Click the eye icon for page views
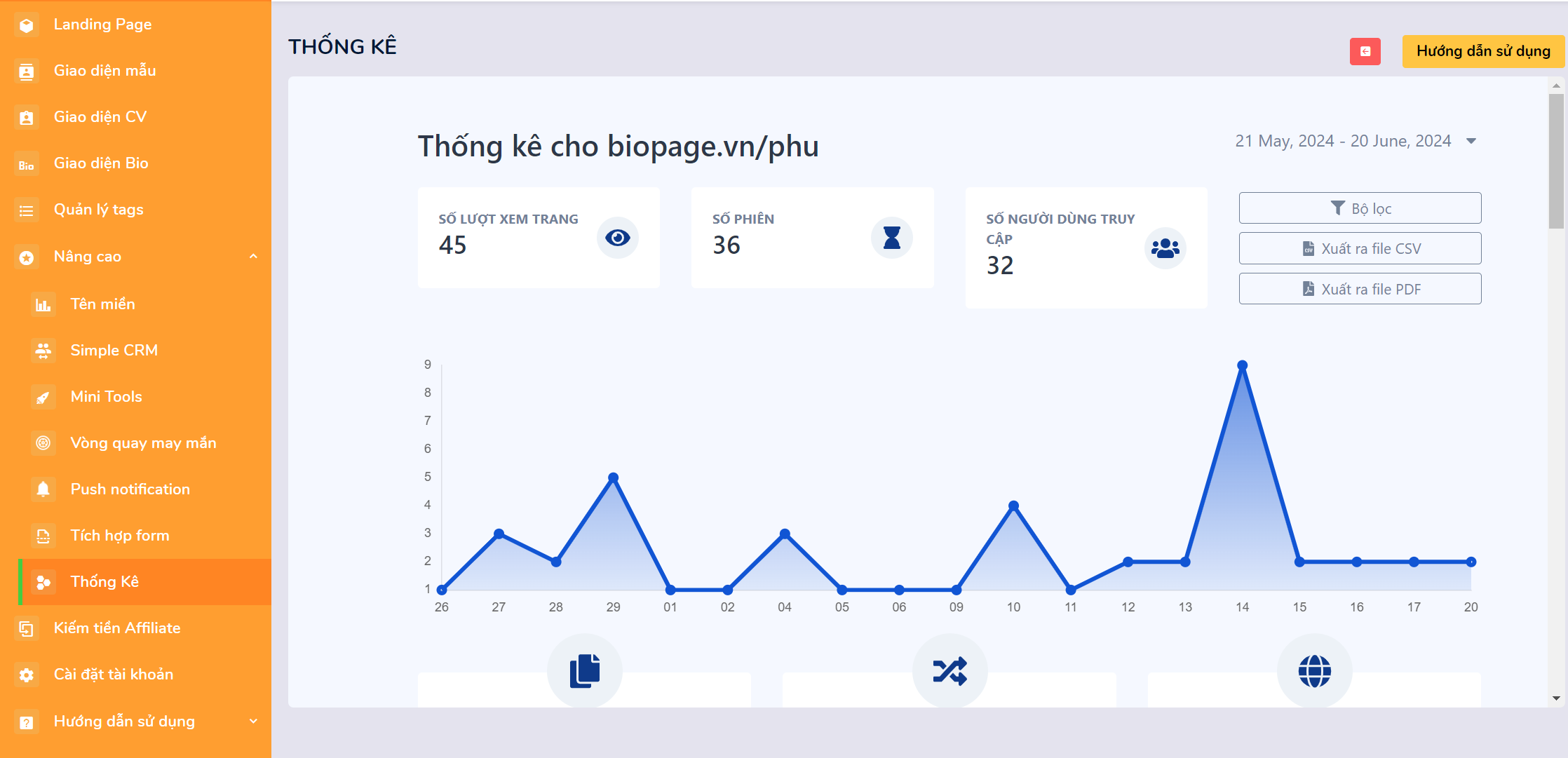 click(x=618, y=238)
